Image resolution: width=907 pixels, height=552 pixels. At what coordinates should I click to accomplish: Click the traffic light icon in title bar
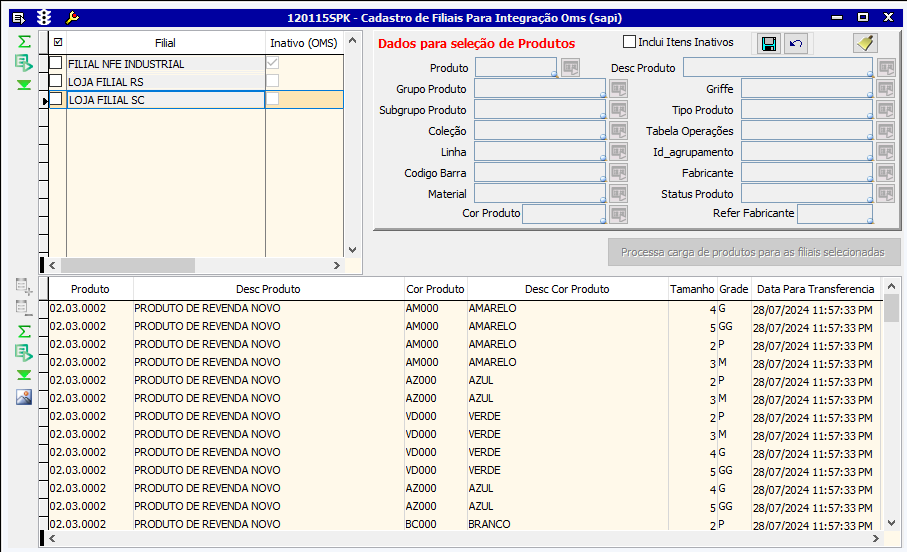pos(44,17)
